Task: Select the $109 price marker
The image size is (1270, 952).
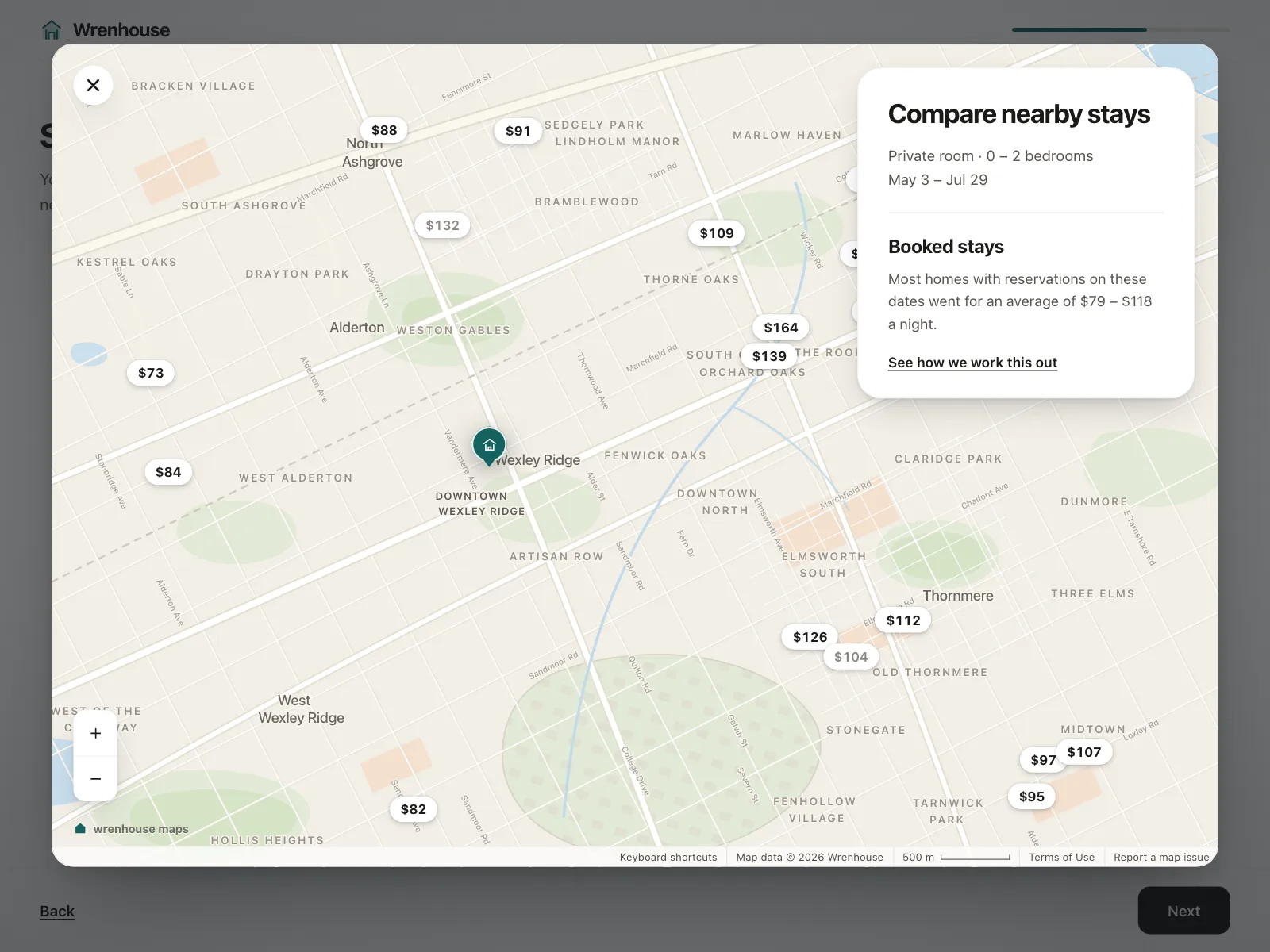Action: pos(717,233)
